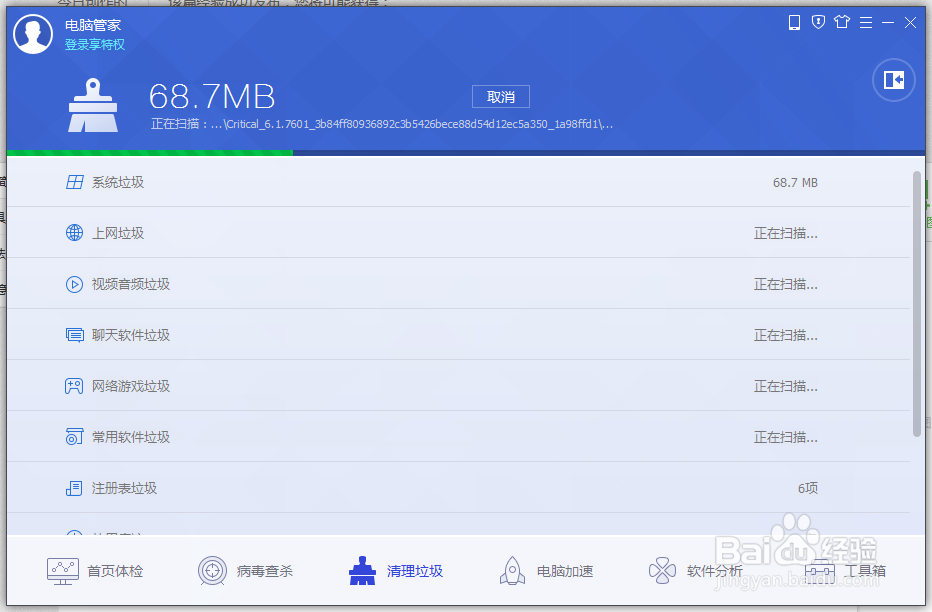Select the 视频音频垃圾 row label
Viewport: 932px width, 612px height.
pyautogui.click(x=131, y=285)
